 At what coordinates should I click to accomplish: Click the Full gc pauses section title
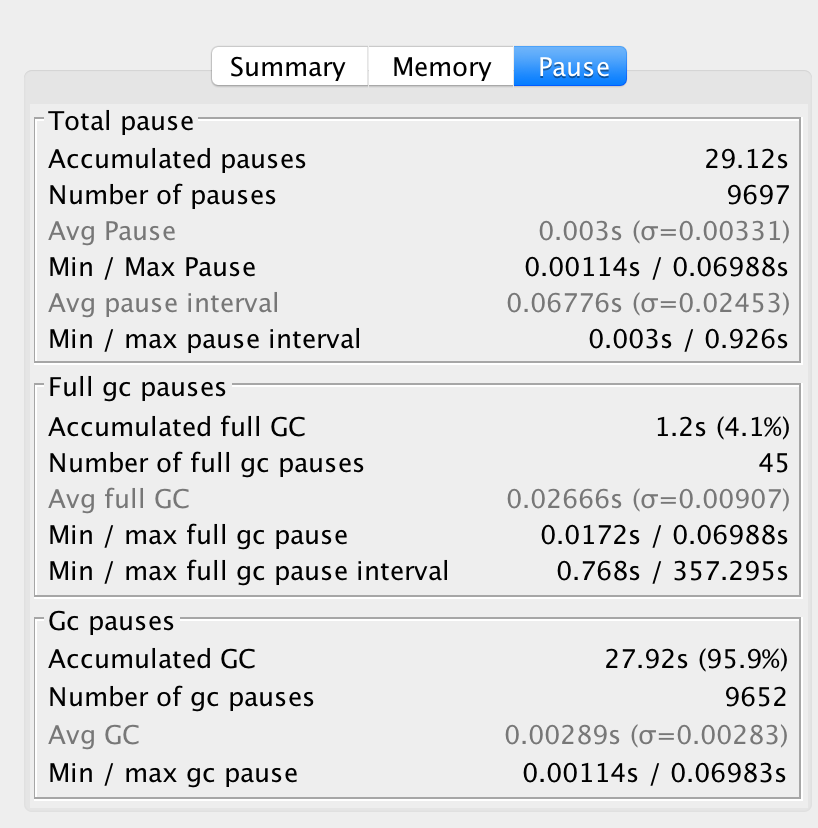tap(137, 386)
